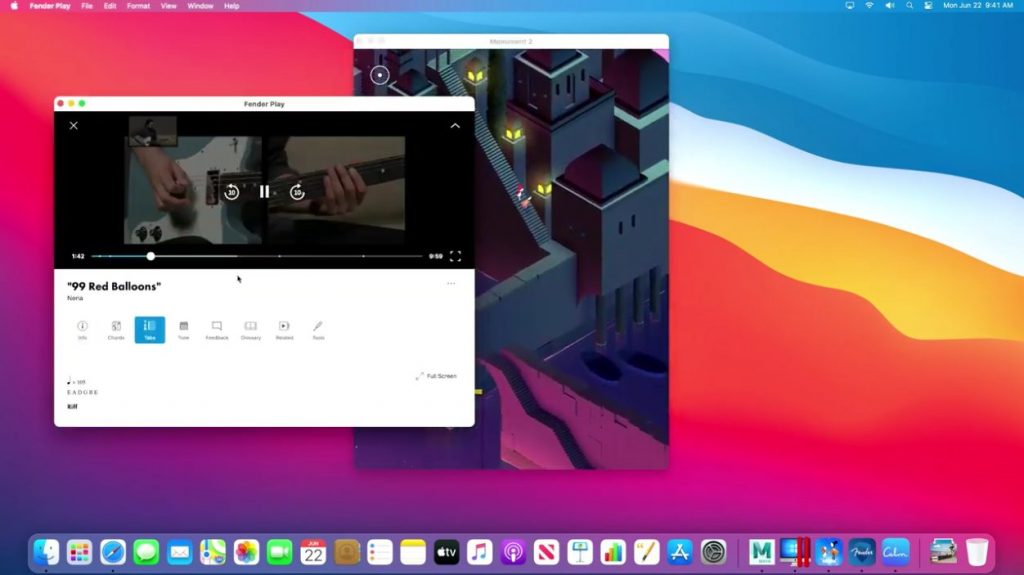Open the File menu
Screen dimensions: 1024x575
tap(87, 6)
